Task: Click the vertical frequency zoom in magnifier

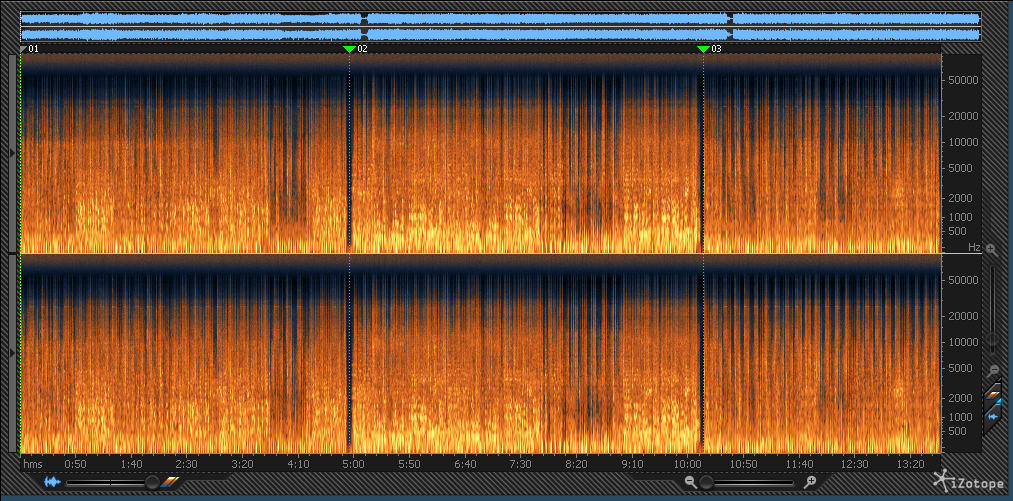Action: 991,249
